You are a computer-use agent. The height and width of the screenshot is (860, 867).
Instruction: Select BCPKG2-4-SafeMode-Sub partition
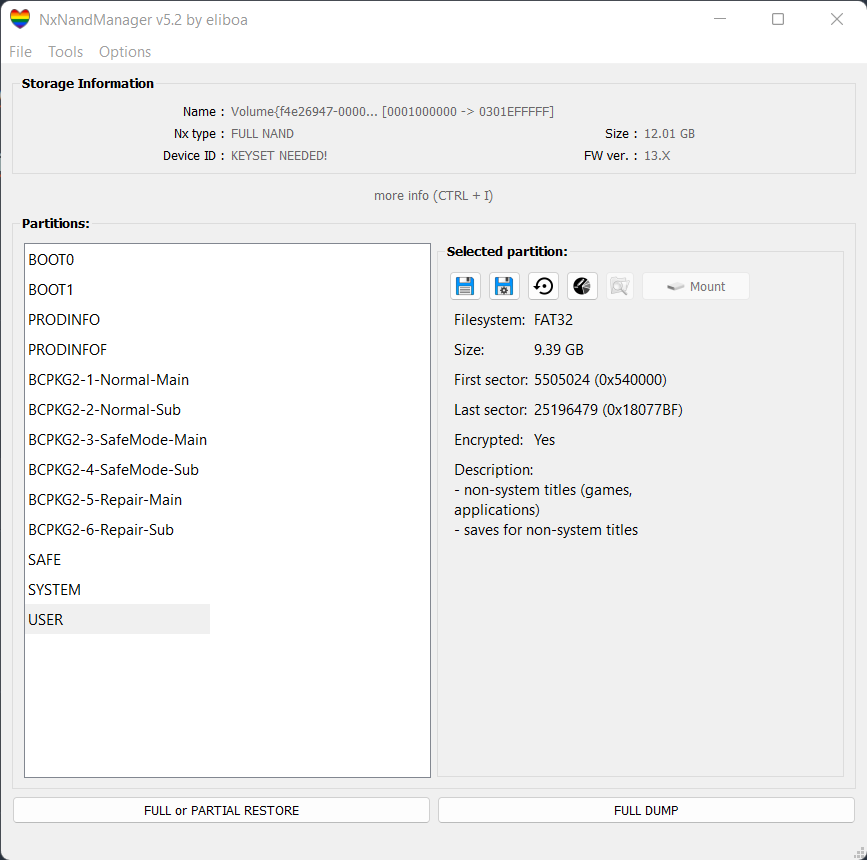[118, 470]
